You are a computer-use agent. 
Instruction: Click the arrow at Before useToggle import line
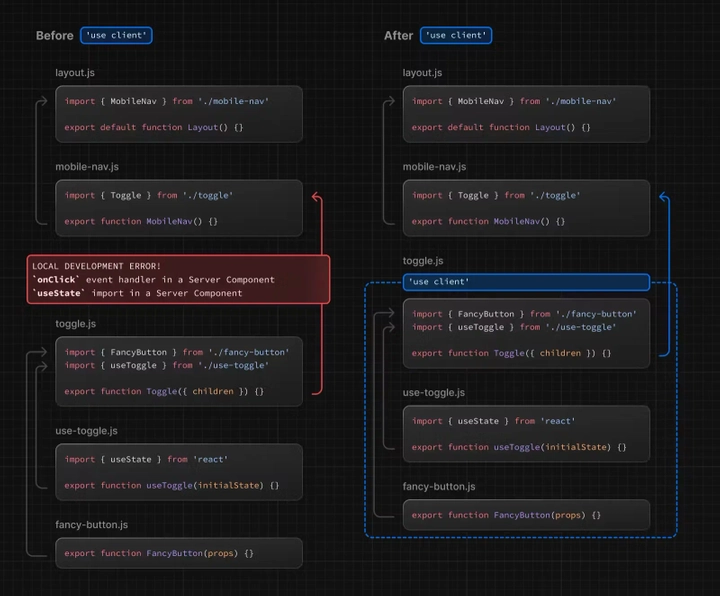pos(42,366)
